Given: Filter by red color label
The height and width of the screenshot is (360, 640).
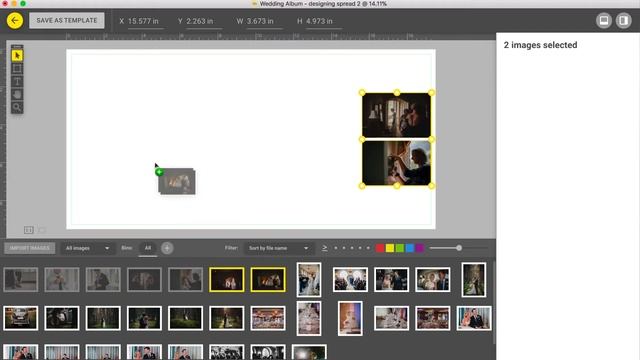Looking at the screenshot, I should click(x=380, y=248).
